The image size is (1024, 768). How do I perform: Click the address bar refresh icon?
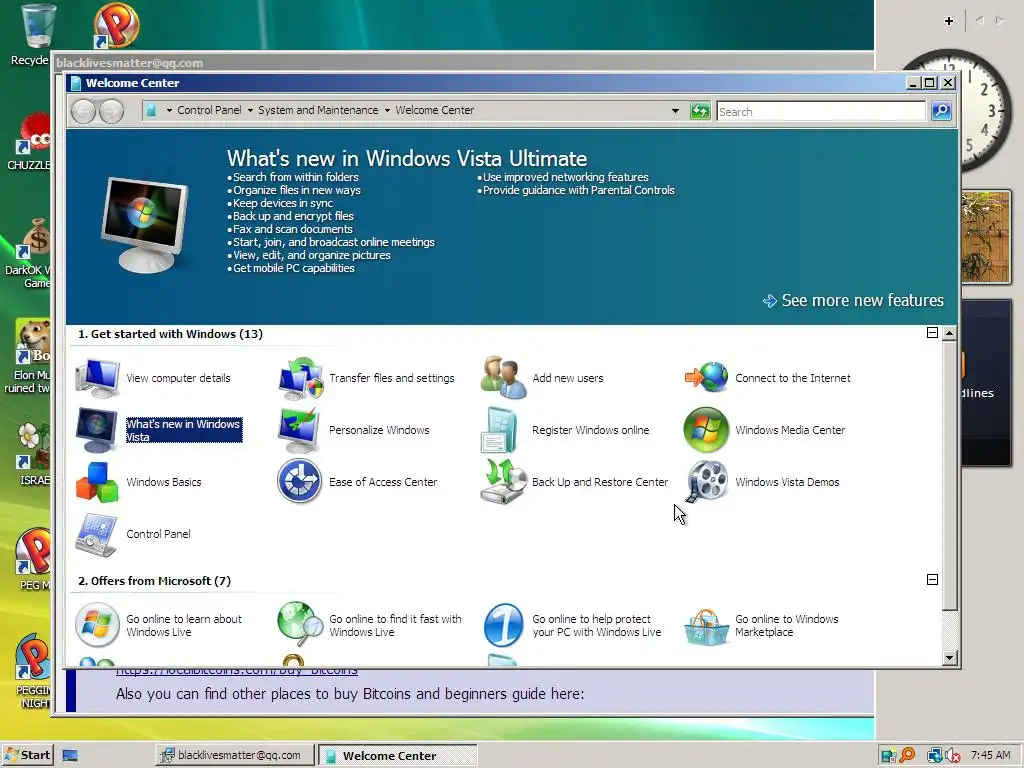(x=700, y=111)
